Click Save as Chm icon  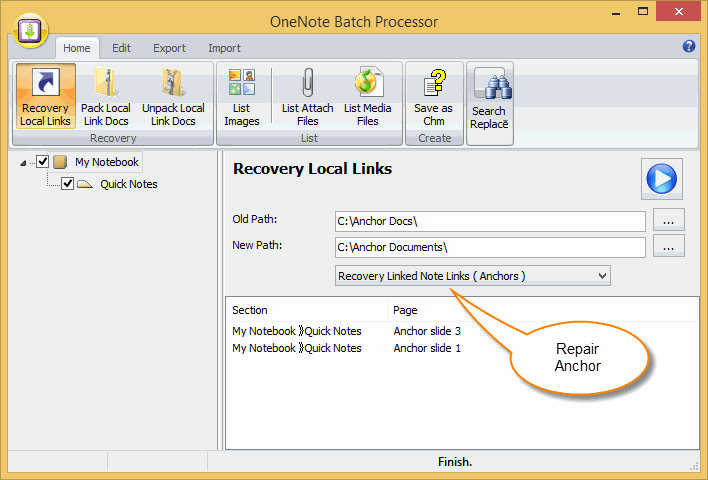click(x=433, y=96)
